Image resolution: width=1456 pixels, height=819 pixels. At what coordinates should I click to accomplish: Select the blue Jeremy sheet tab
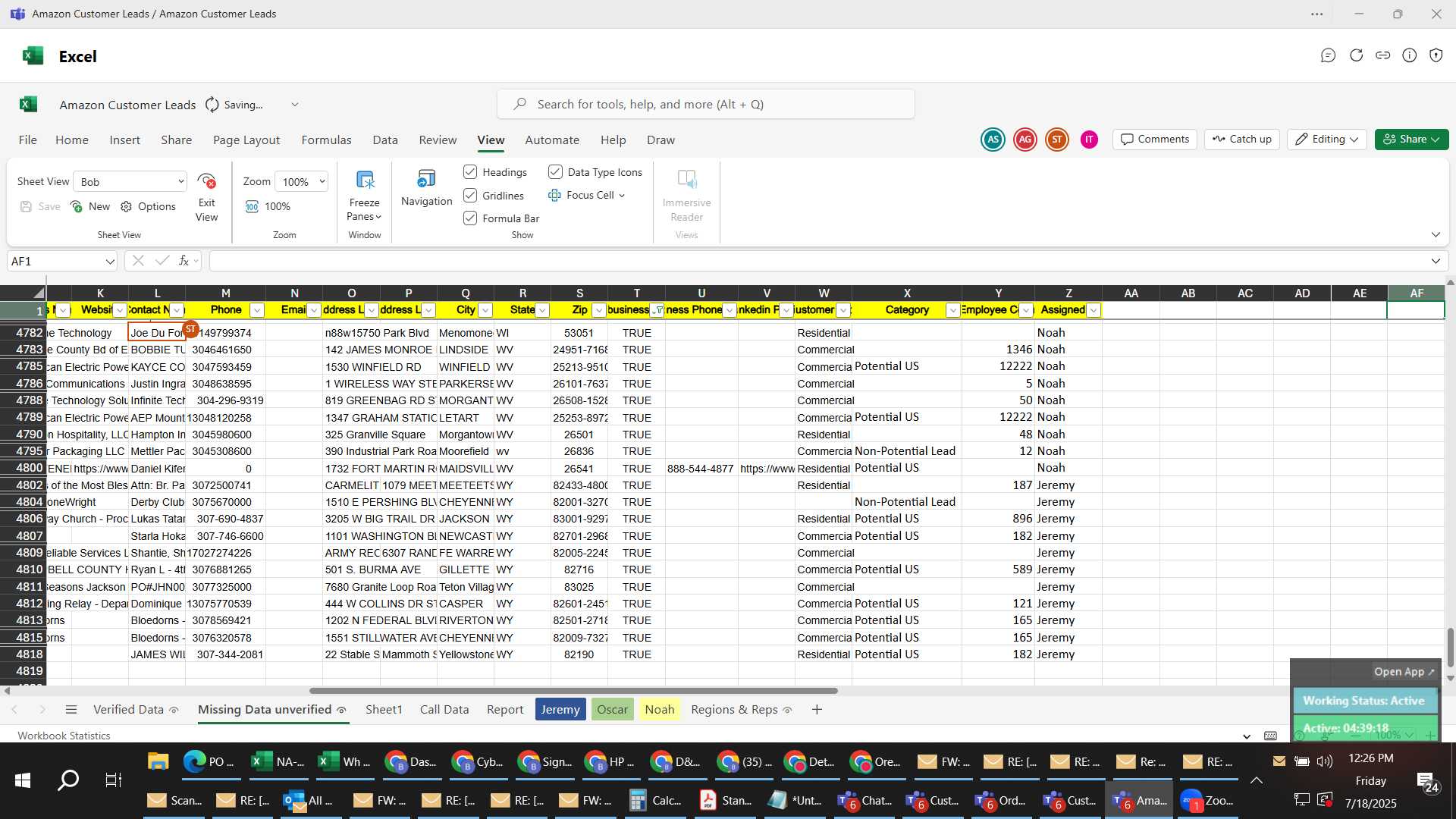click(x=560, y=710)
